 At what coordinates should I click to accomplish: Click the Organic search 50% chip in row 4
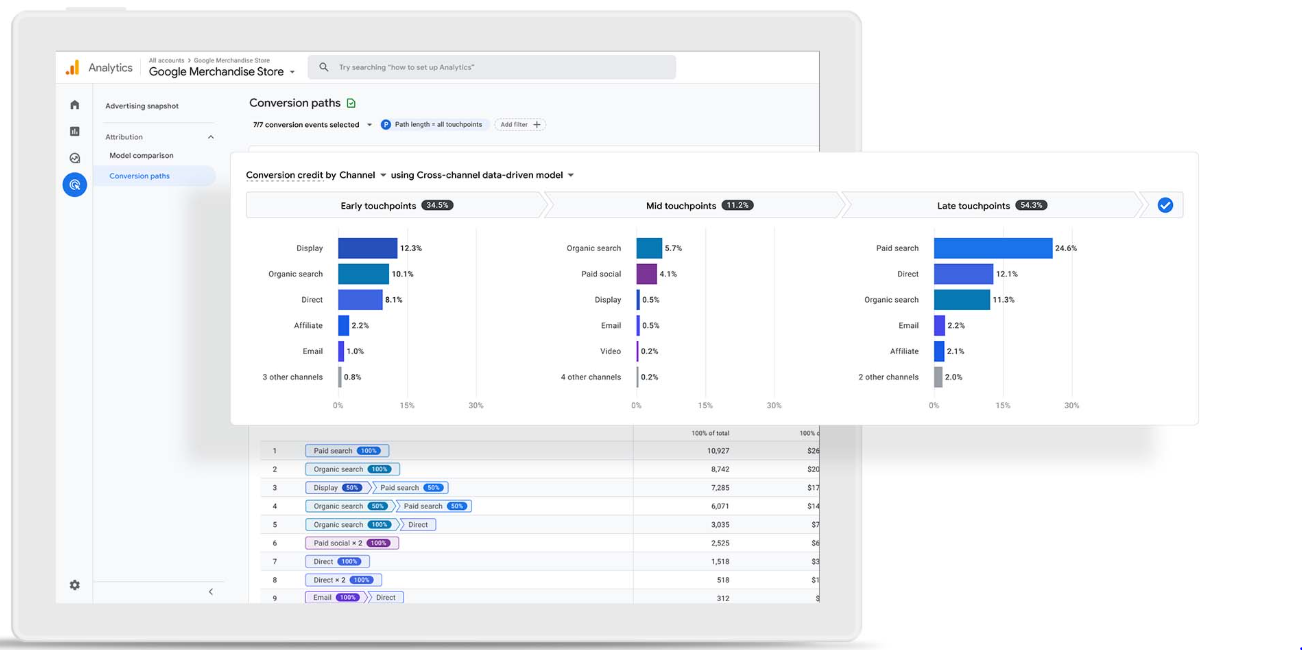[349, 506]
